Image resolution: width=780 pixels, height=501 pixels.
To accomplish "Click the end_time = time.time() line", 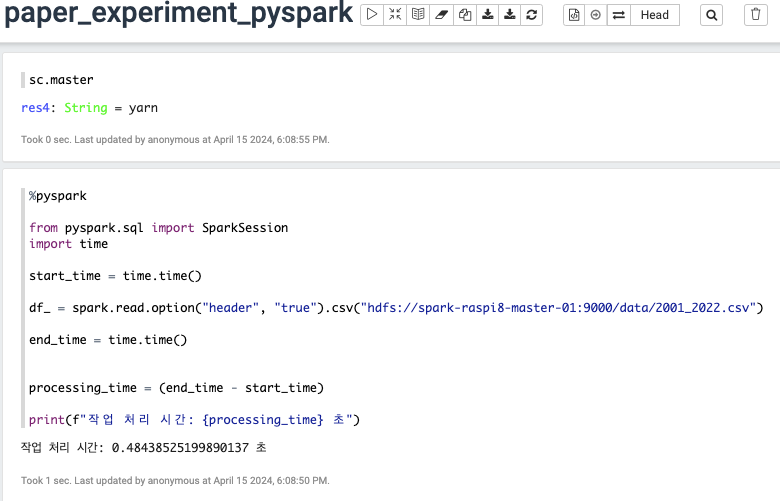I will pos(108,340).
